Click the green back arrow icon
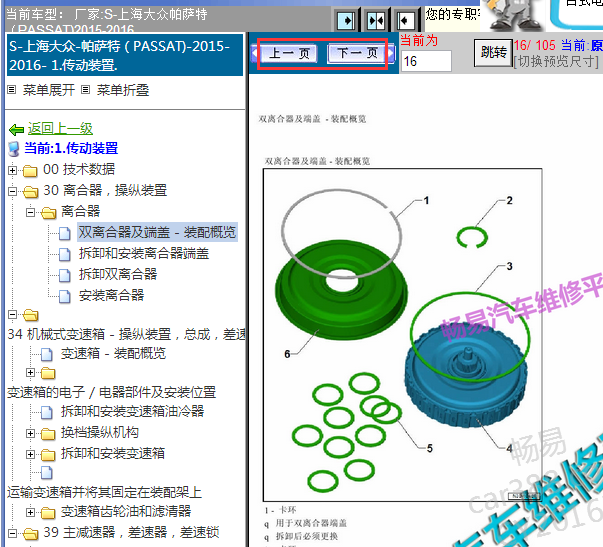Screen dimensions: 603x547 tap(17, 130)
